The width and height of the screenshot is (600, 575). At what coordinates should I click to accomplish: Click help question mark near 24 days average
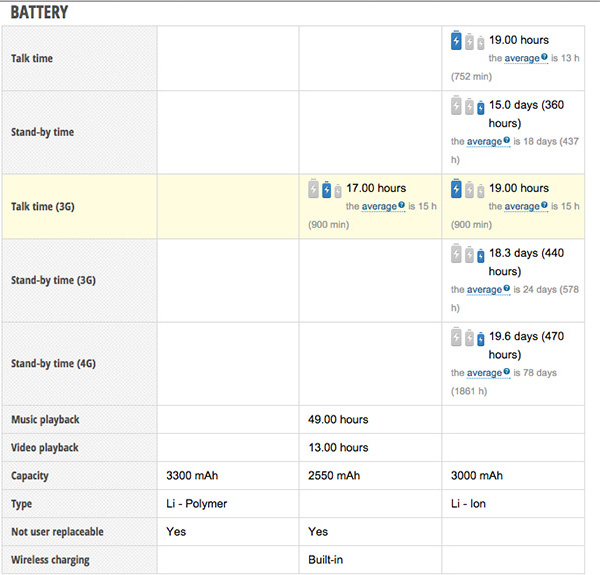pos(506,290)
